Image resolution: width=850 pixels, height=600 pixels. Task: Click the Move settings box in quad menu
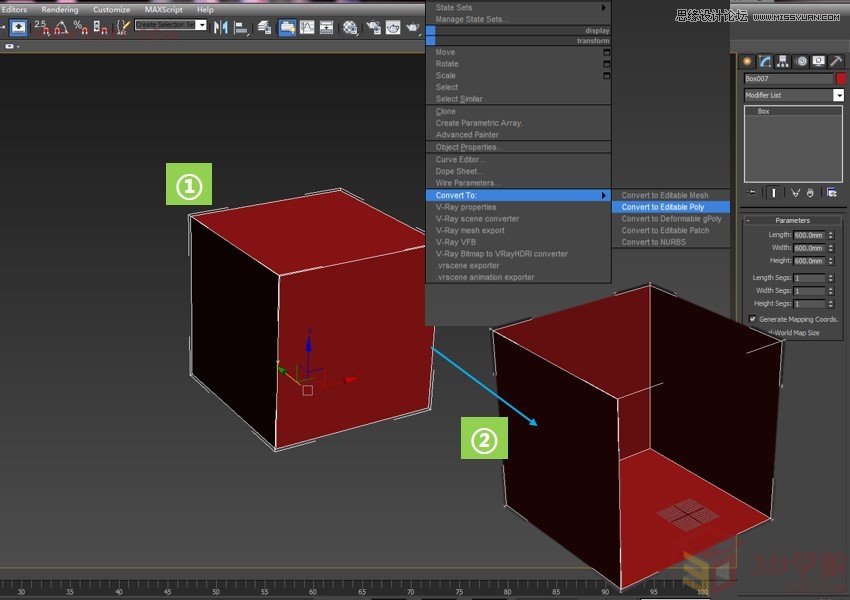pos(607,52)
